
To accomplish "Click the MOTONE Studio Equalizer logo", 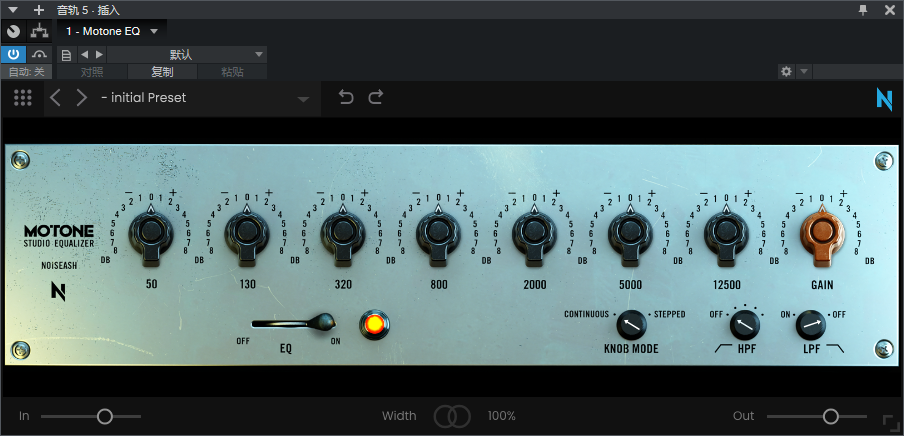I will 59,236.
